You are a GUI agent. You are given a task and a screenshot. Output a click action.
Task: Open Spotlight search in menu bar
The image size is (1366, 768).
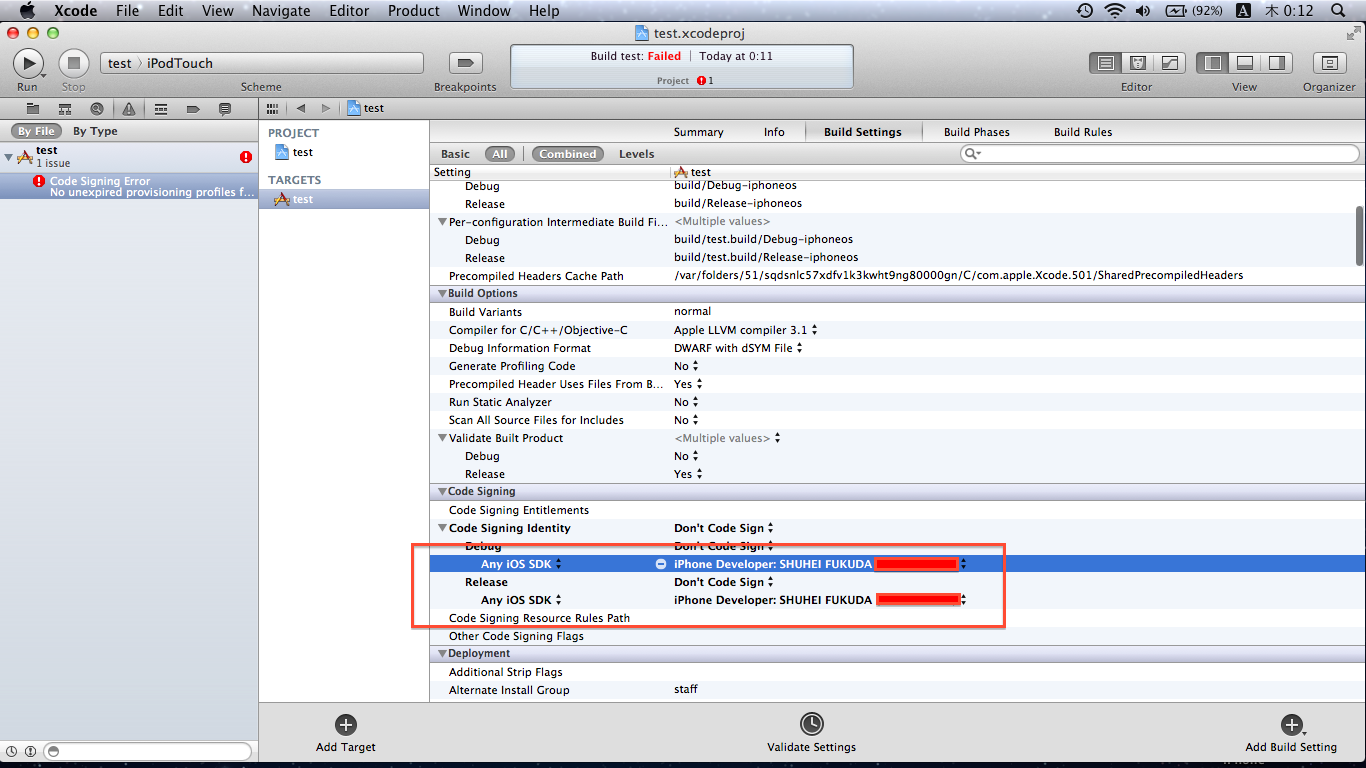tap(1338, 11)
